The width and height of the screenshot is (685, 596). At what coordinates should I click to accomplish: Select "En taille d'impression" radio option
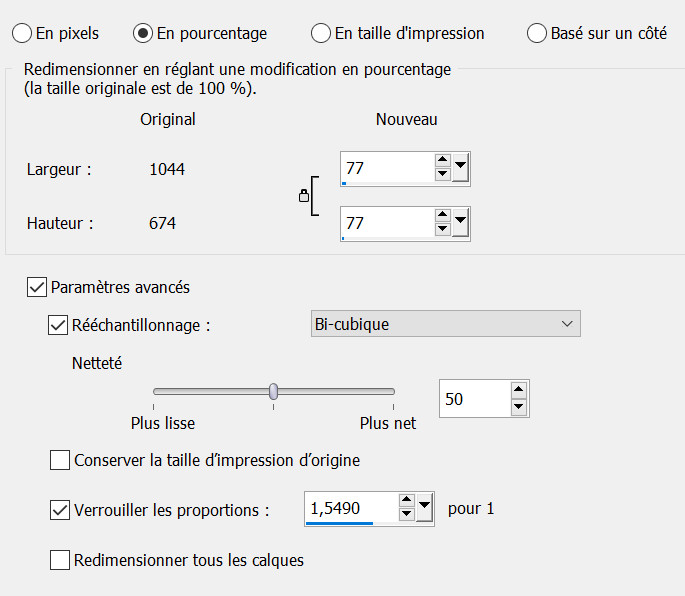321,33
